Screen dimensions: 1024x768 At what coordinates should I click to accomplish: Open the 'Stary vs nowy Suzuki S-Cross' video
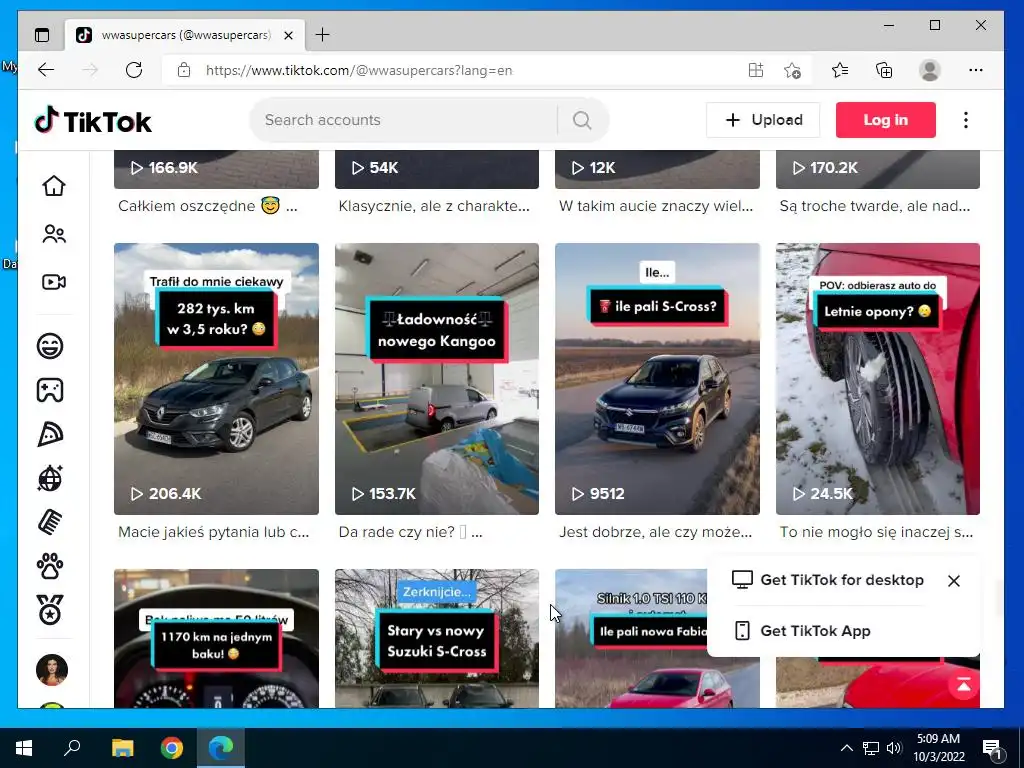437,639
